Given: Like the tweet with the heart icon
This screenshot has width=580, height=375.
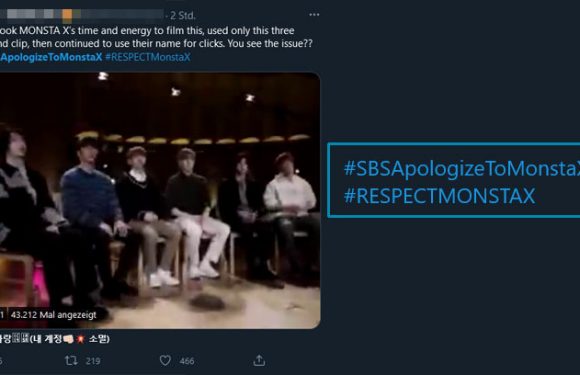Looking at the screenshot, I should pos(165,361).
